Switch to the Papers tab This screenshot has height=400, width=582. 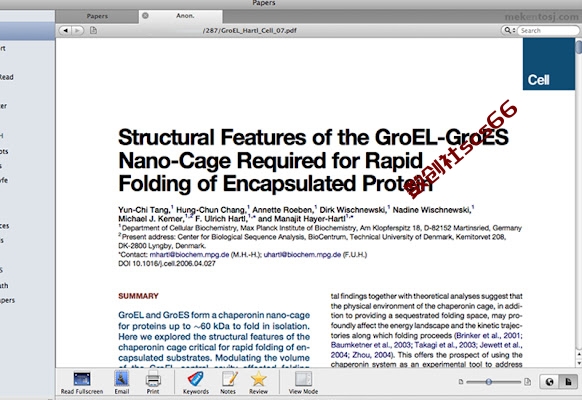[x=97, y=16]
